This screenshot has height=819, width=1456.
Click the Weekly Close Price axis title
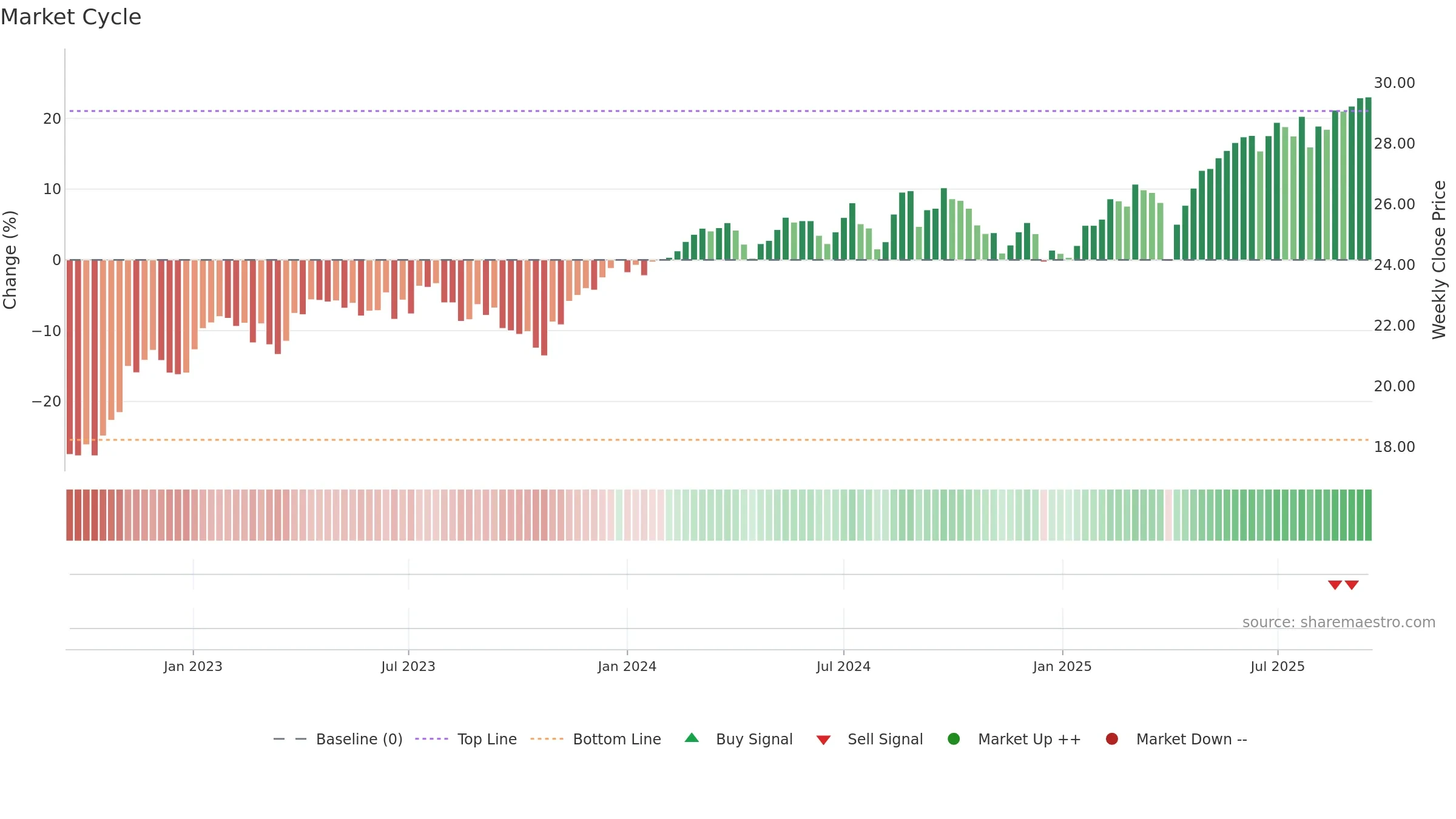click(x=1439, y=260)
